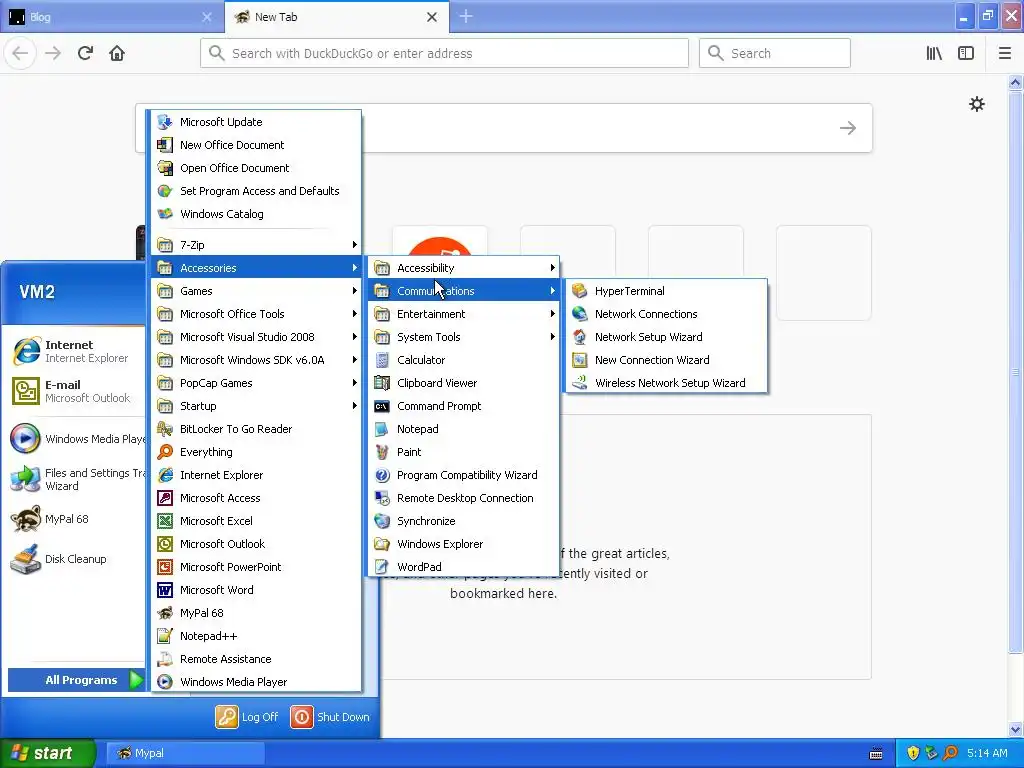The width and height of the screenshot is (1024, 768).
Task: Expand the System Tools submenu arrow
Action: 552,337
